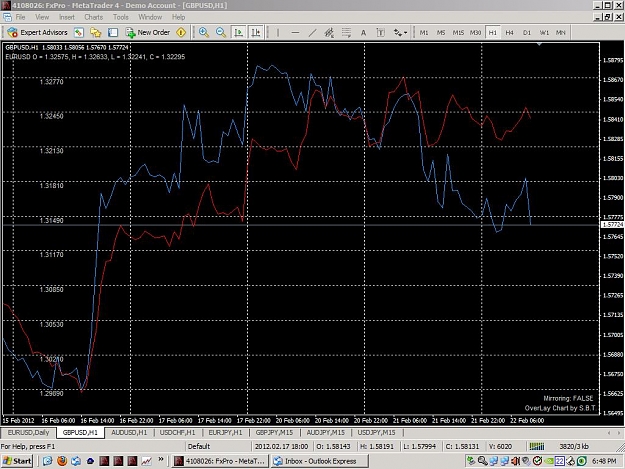Switch to EURJPY,H1 chart tab
This screenshot has width=625, height=469.
(225, 433)
